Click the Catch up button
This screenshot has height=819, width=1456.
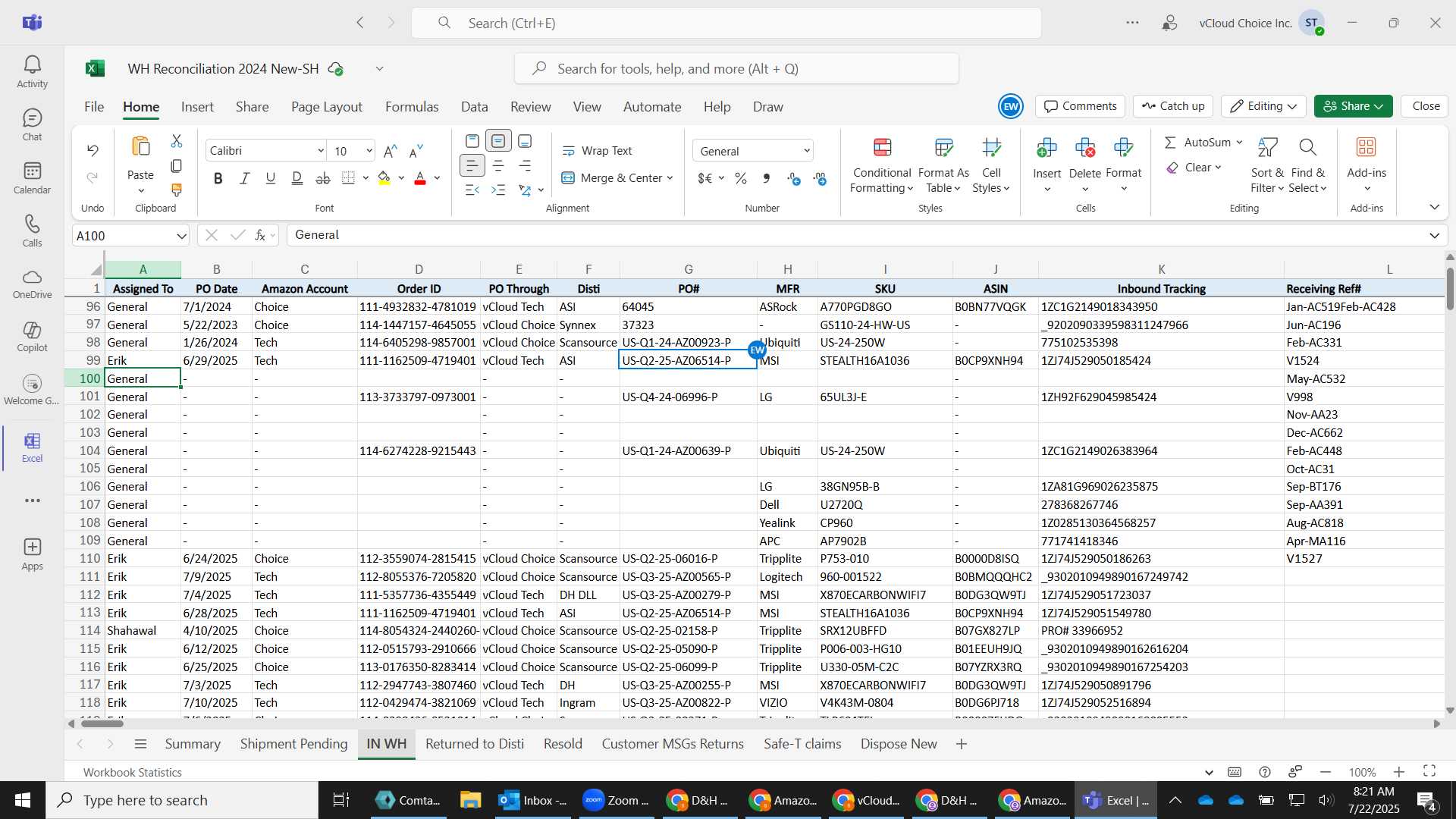[1173, 106]
